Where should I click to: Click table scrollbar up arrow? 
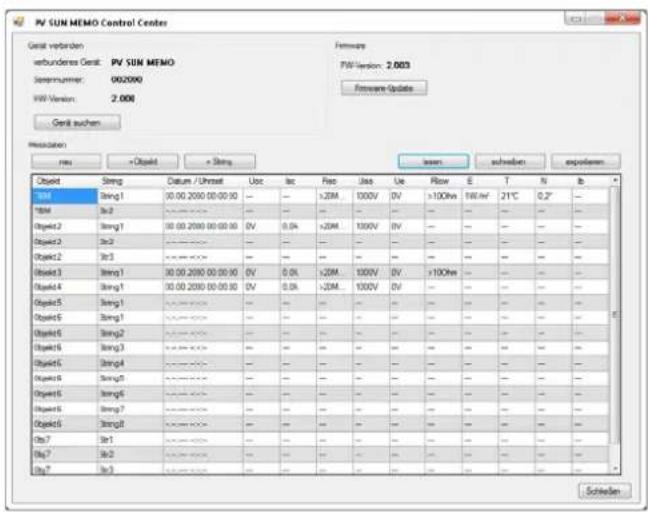click(x=615, y=181)
